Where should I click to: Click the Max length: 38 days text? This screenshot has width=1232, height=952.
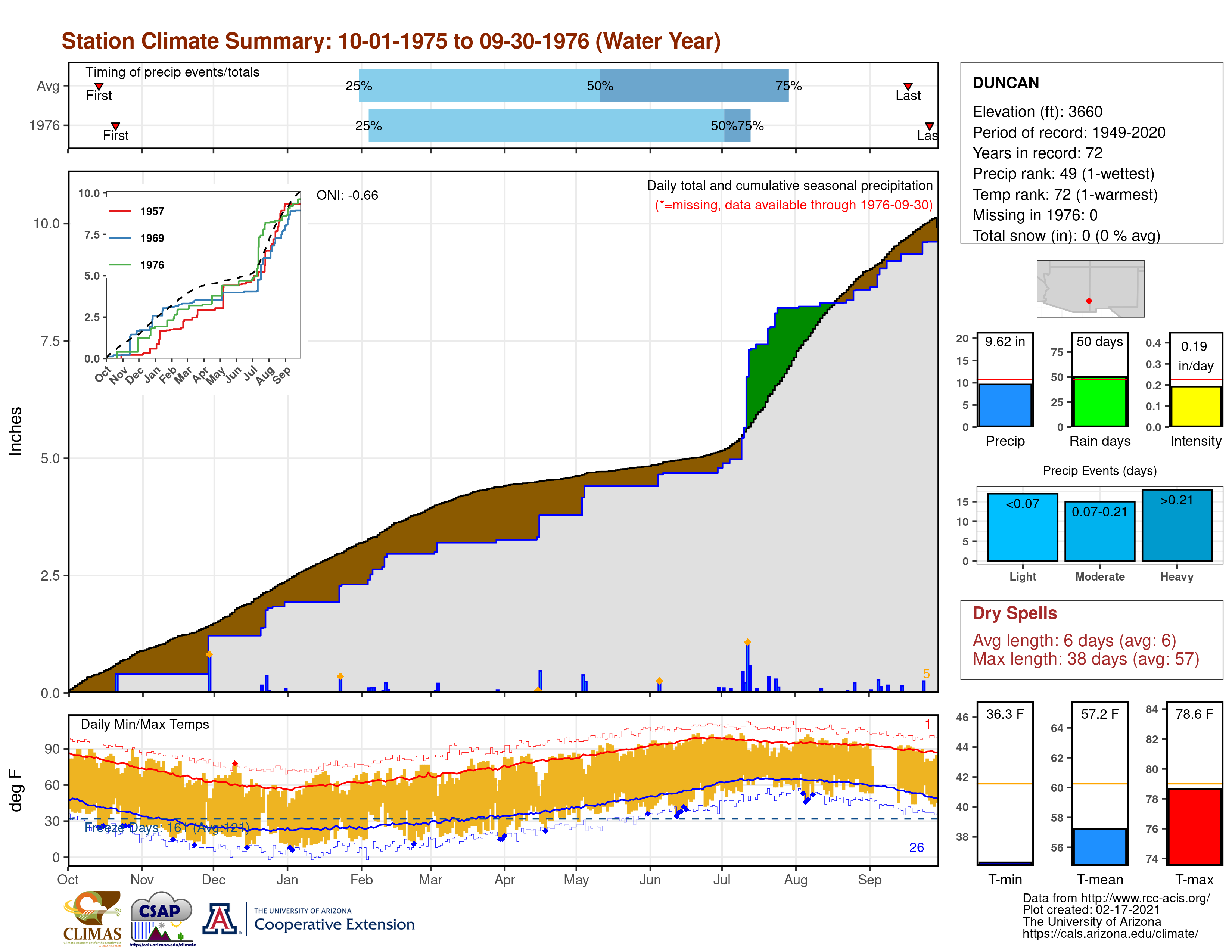point(1085,659)
